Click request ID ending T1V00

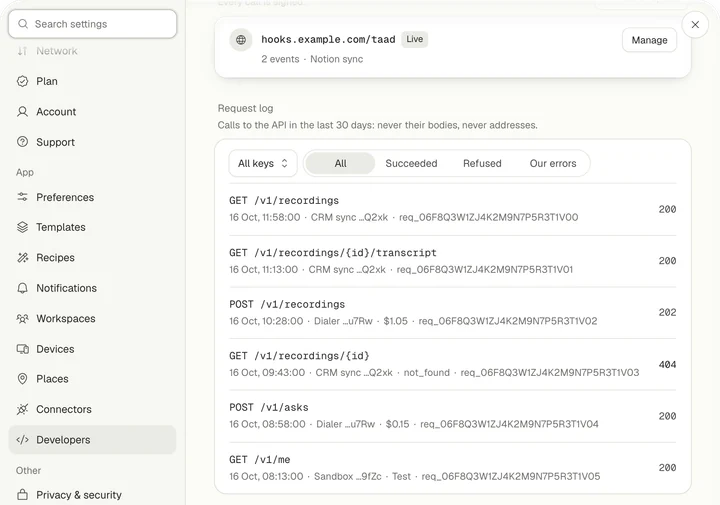488,217
